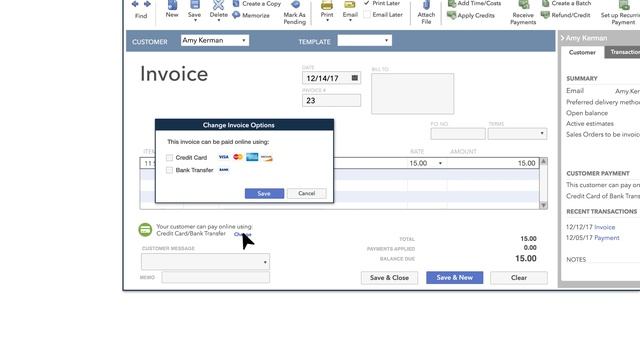Click Cancel in Change Invoice Options

(x=307, y=193)
